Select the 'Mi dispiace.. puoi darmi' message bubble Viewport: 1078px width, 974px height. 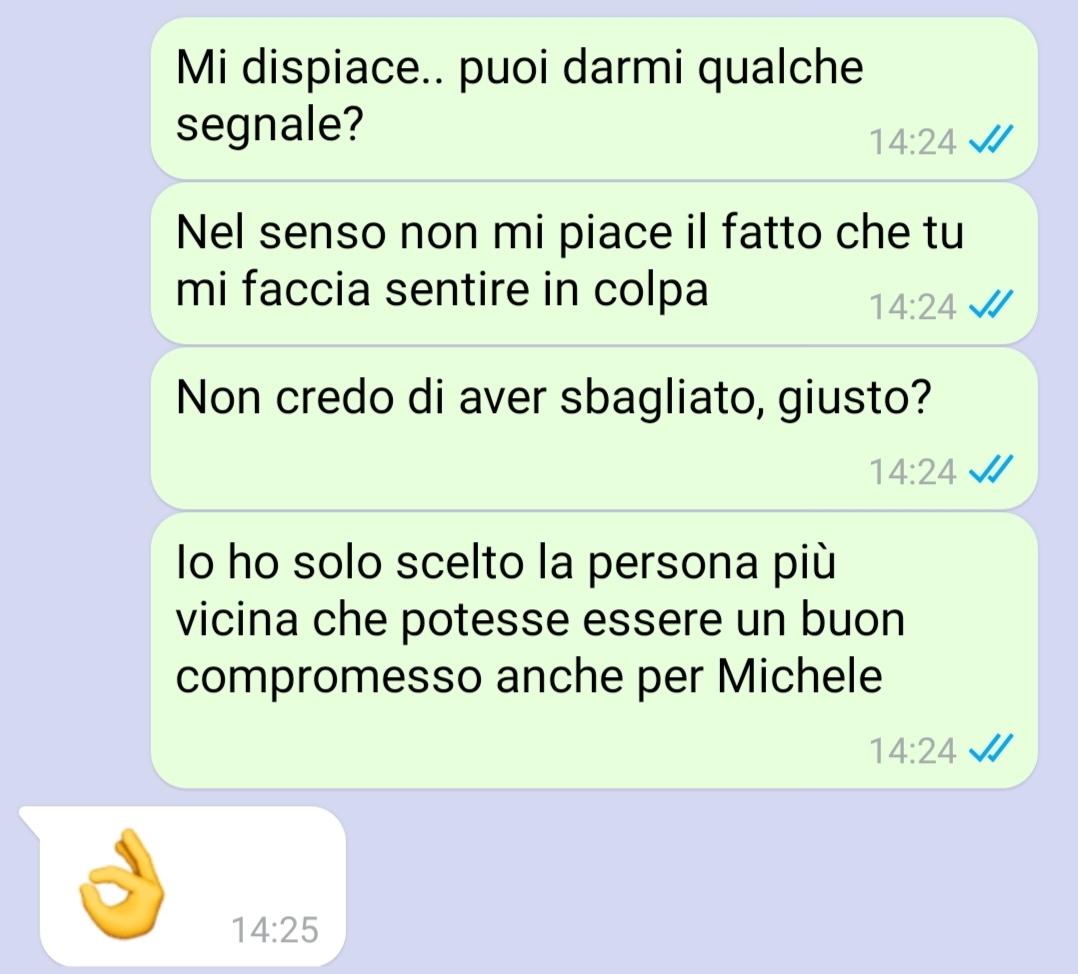[594, 98]
